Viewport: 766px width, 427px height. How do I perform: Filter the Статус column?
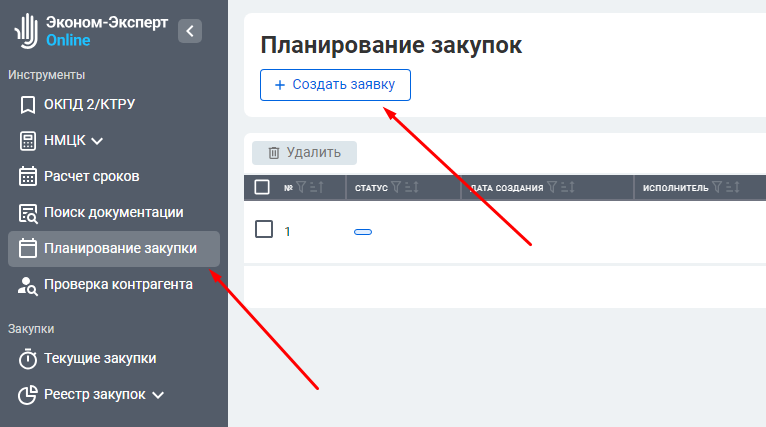(x=396, y=187)
